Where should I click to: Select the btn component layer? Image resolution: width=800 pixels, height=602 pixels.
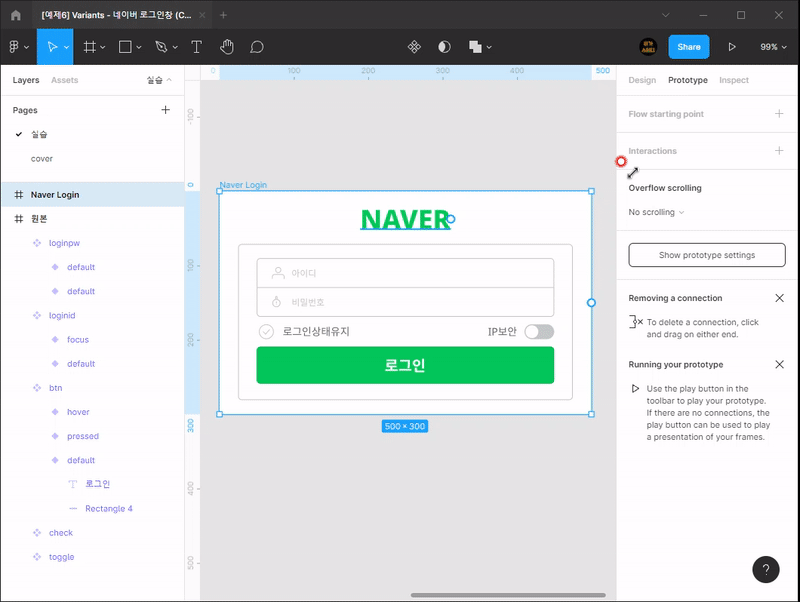pyautogui.click(x=92, y=388)
